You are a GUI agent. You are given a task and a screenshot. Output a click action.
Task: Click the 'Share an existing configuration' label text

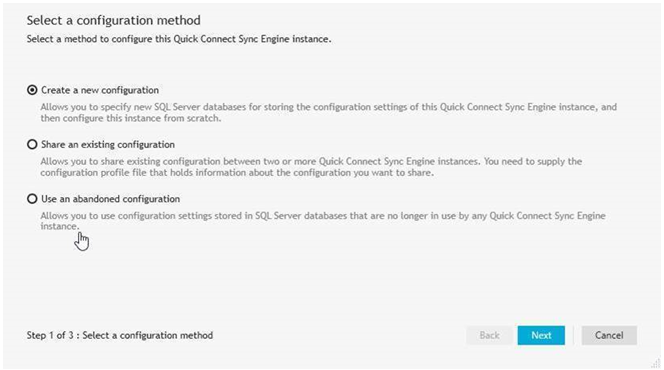[x=108, y=144]
